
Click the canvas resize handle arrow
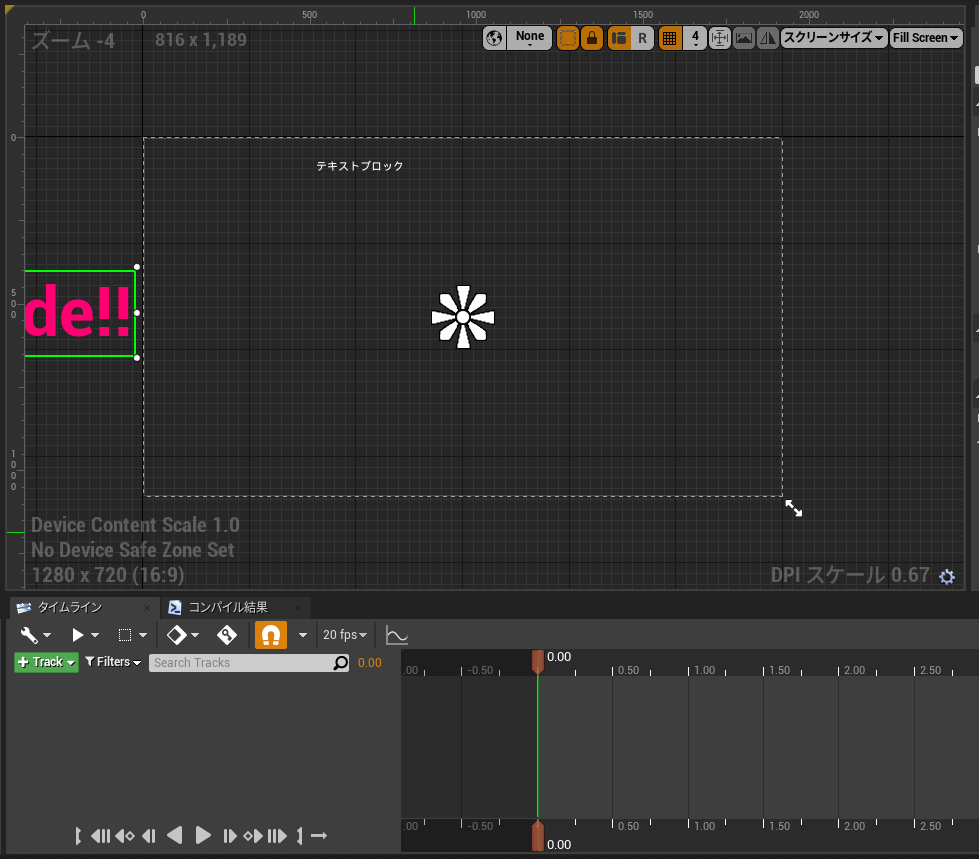point(794,508)
